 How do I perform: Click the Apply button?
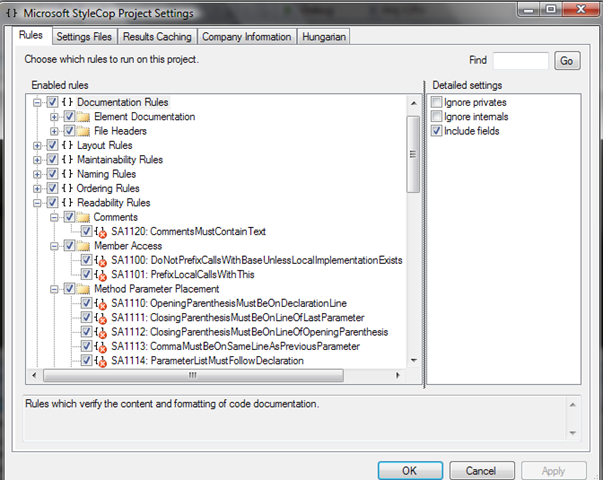click(x=553, y=471)
